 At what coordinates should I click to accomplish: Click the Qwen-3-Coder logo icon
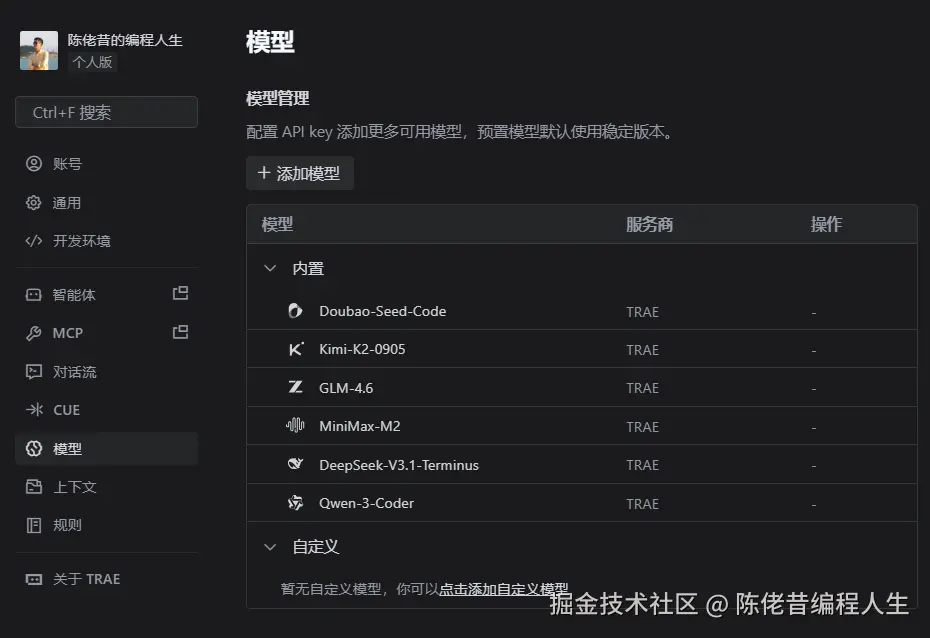[x=295, y=503]
